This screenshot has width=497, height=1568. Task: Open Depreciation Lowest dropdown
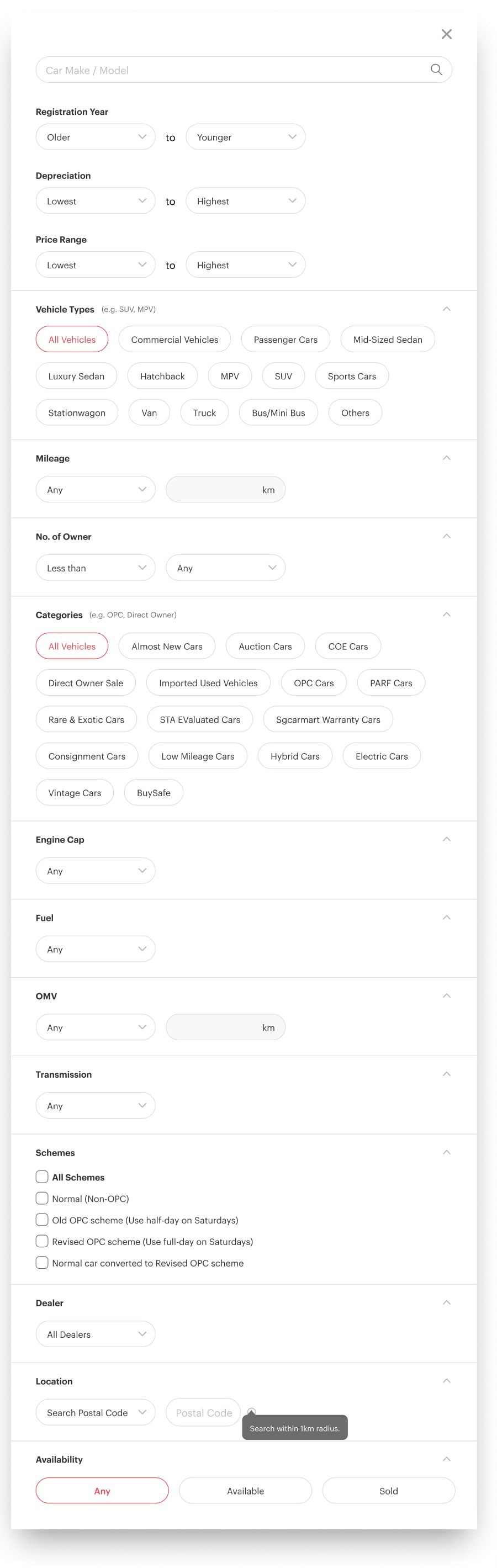point(96,201)
